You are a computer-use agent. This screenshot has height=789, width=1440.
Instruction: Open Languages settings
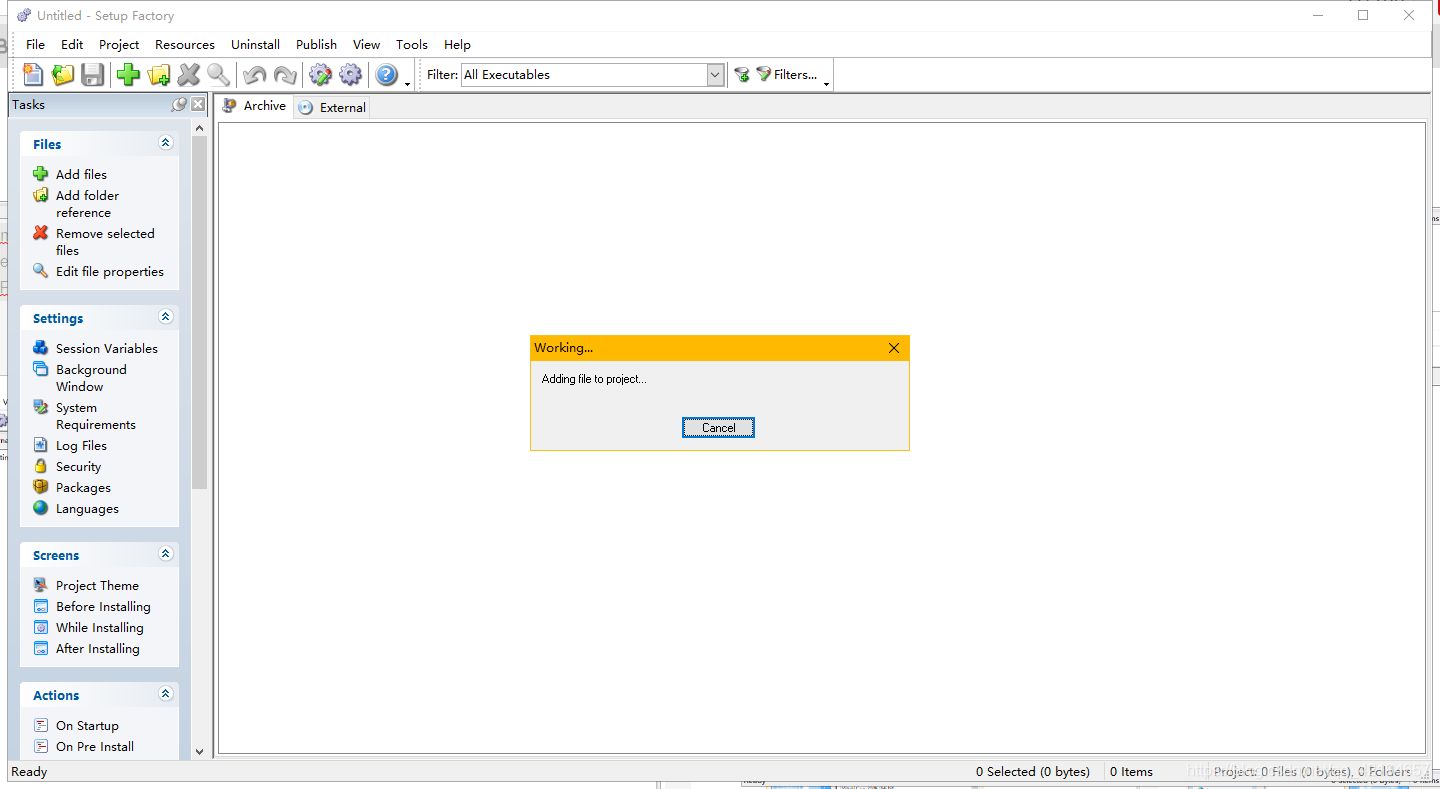coord(87,508)
